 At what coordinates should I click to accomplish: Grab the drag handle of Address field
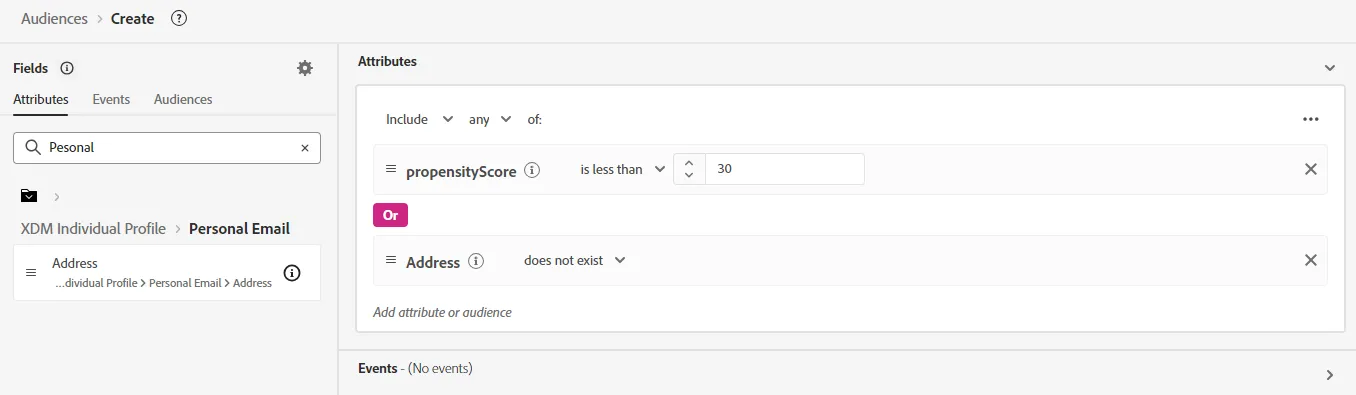pos(31,272)
